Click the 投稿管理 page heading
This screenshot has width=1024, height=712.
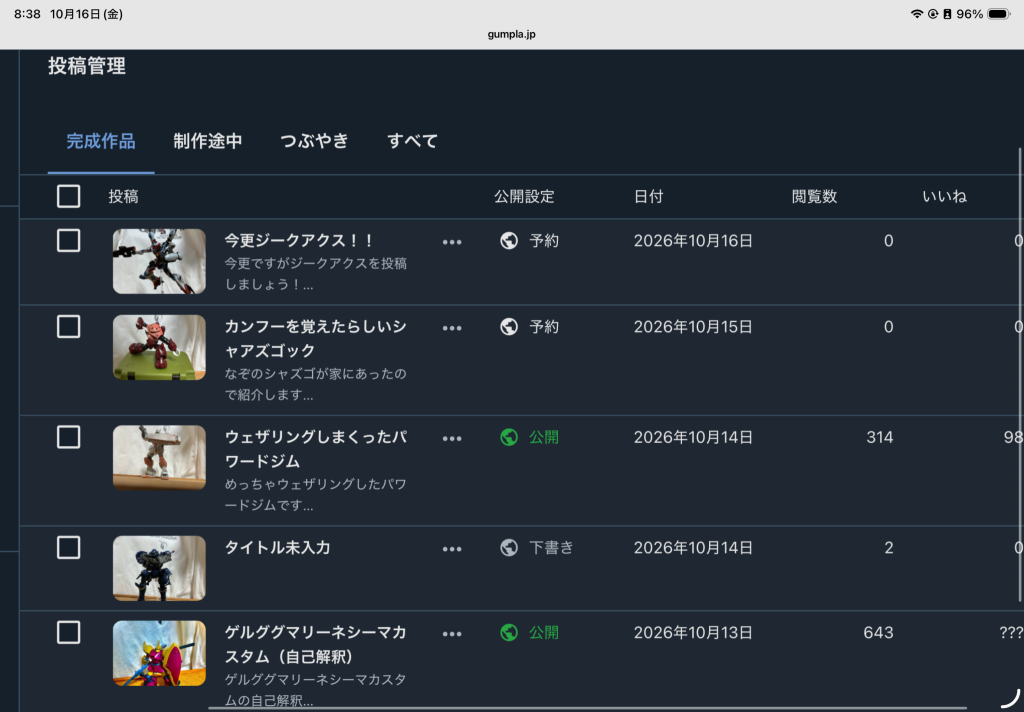click(87, 66)
